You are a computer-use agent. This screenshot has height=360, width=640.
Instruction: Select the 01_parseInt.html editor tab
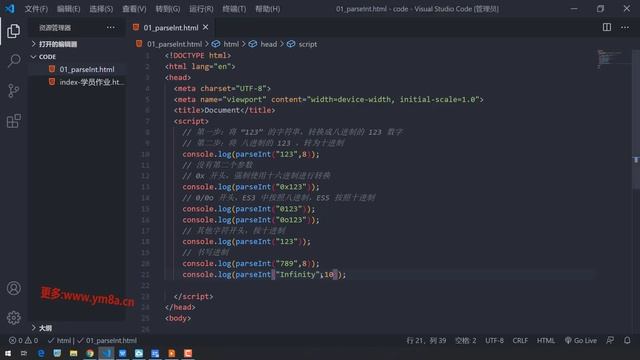point(170,27)
